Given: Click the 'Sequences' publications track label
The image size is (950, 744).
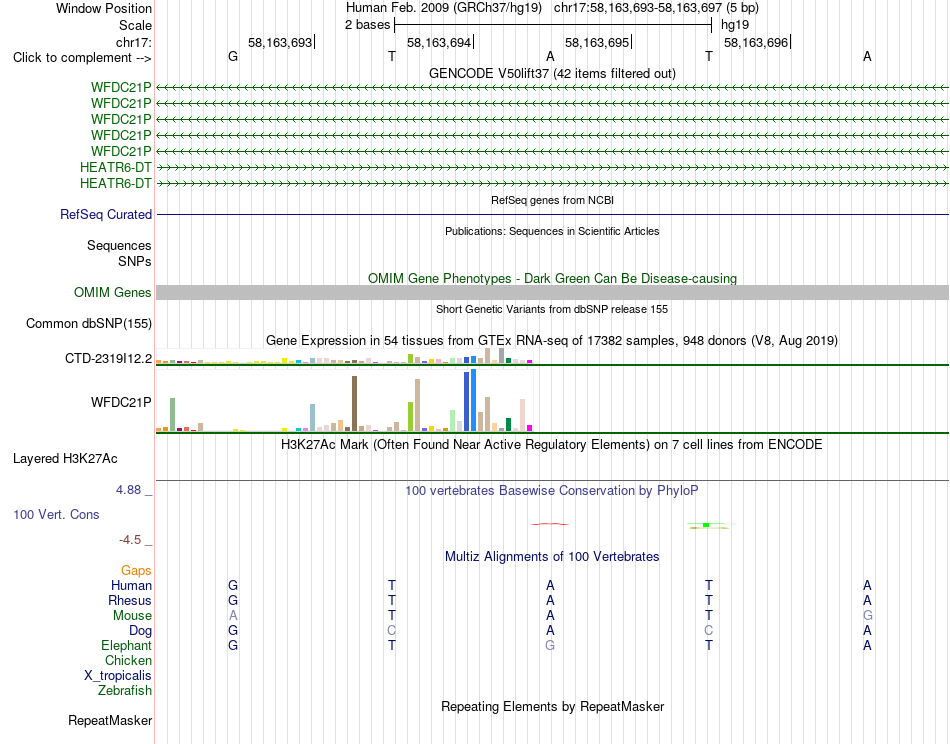Looking at the screenshot, I should click(x=119, y=245).
